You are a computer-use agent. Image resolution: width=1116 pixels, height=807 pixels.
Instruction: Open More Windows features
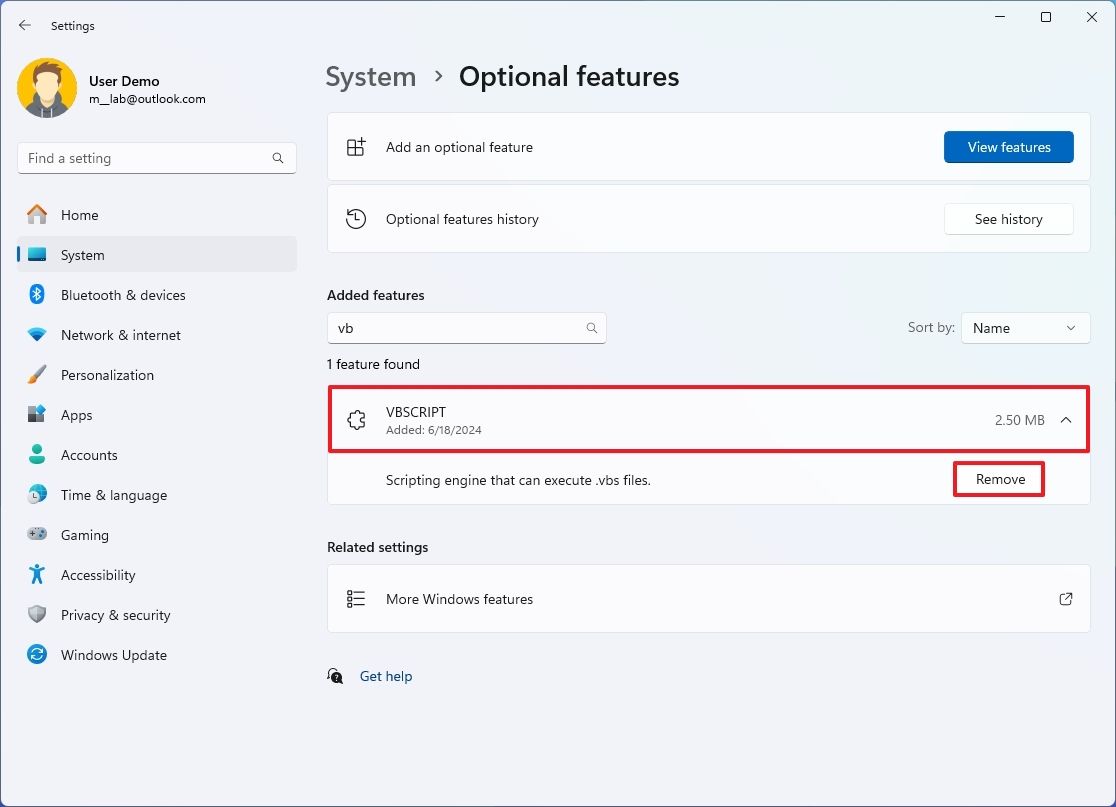coord(708,599)
